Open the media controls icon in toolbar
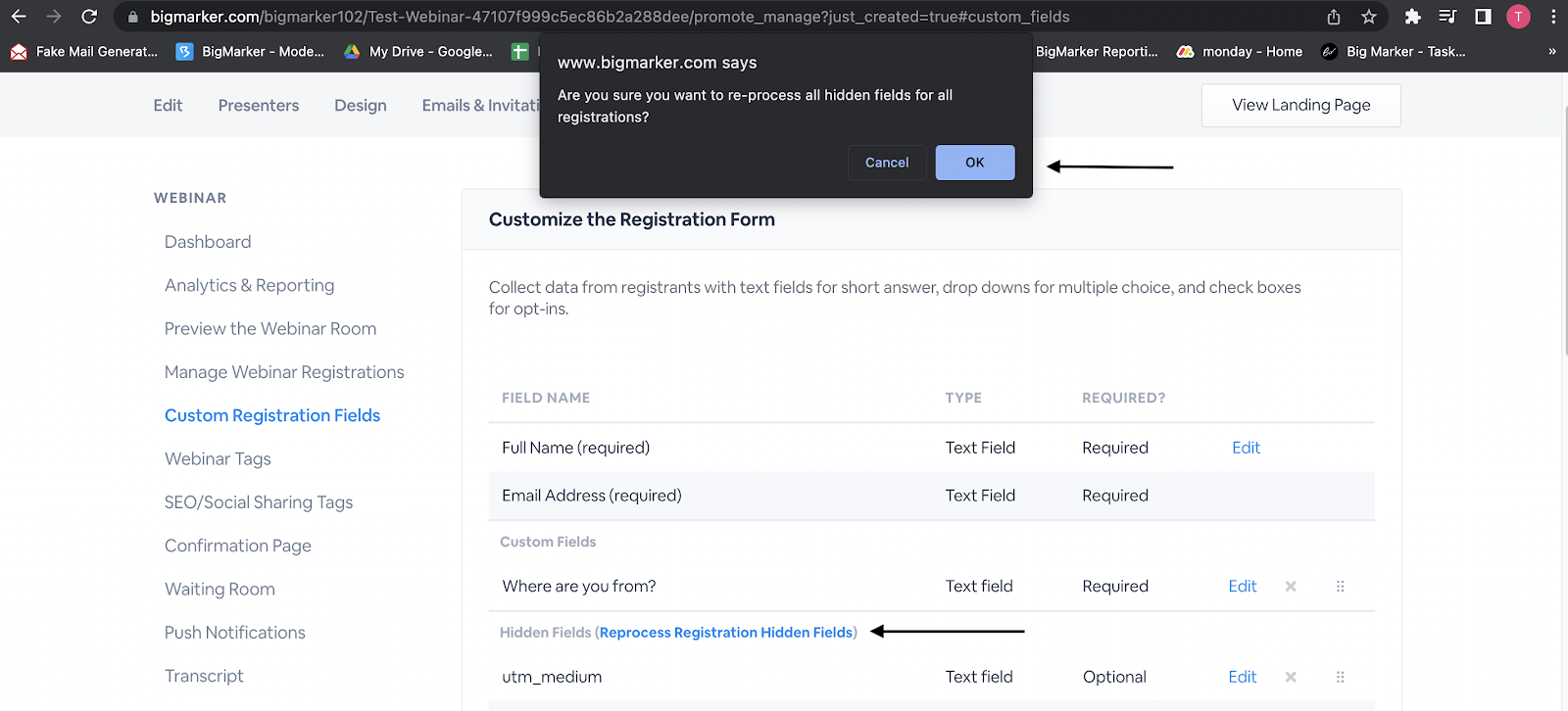 click(1447, 17)
